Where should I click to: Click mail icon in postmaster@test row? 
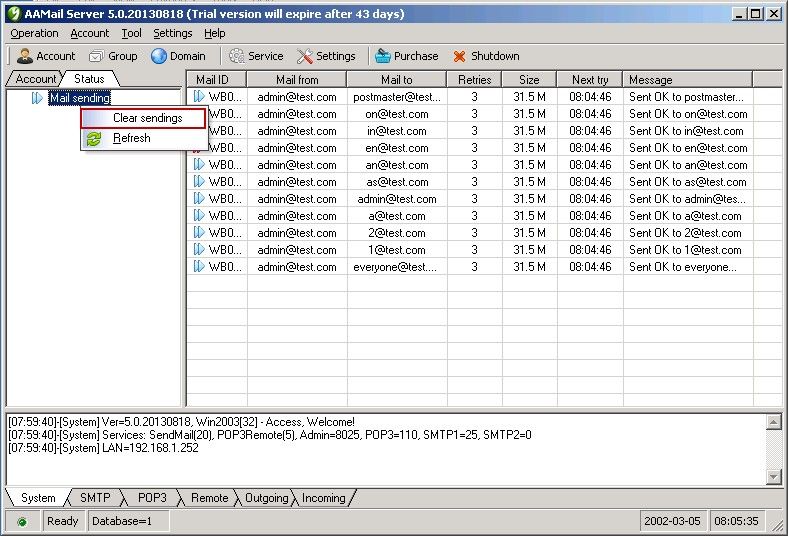199,96
